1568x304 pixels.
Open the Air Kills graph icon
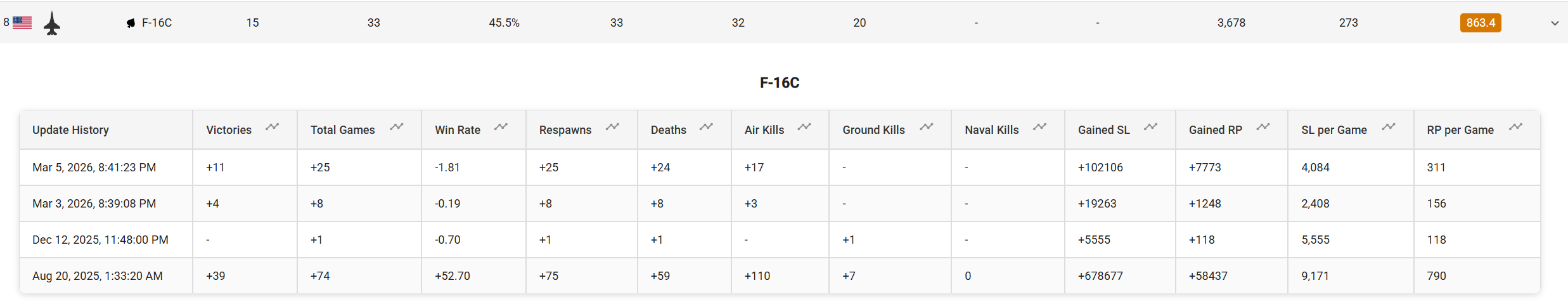point(804,127)
